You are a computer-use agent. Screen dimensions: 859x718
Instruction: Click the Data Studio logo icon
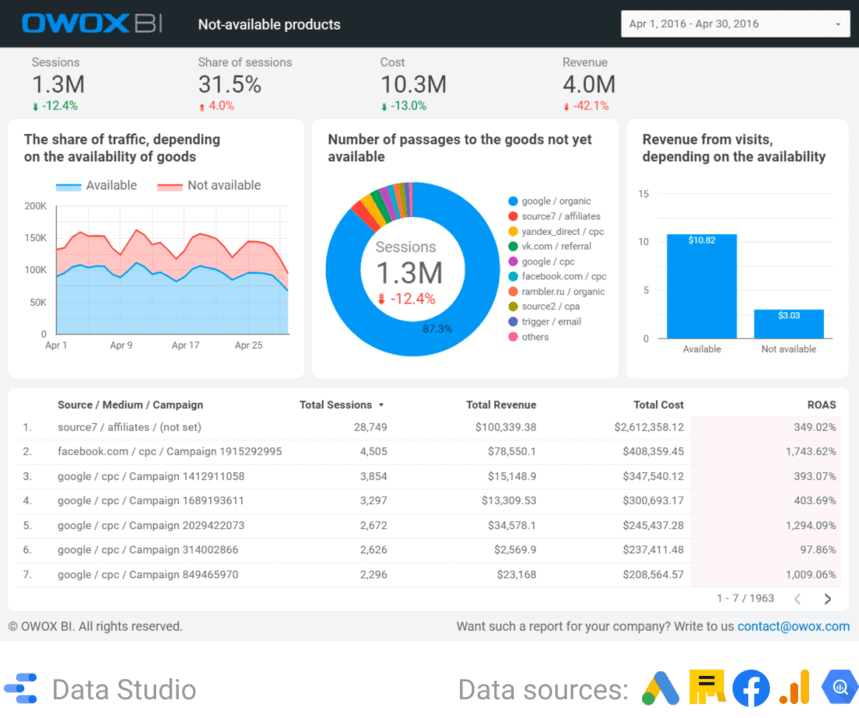coord(21,689)
